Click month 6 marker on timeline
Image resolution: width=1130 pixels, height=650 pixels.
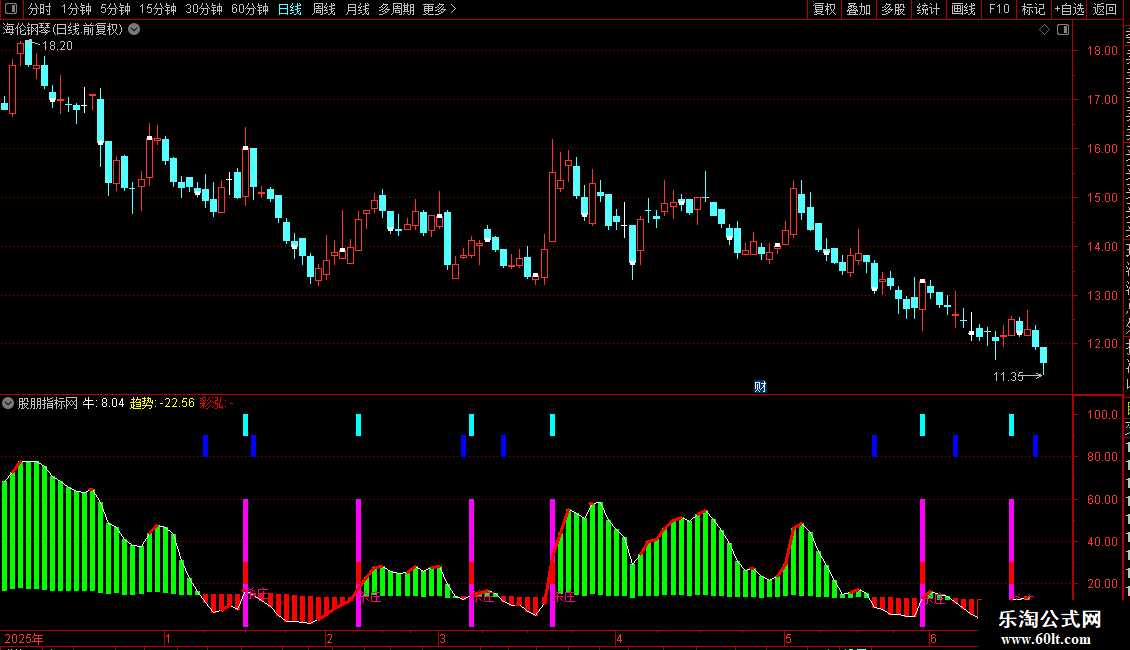pyautogui.click(x=933, y=638)
